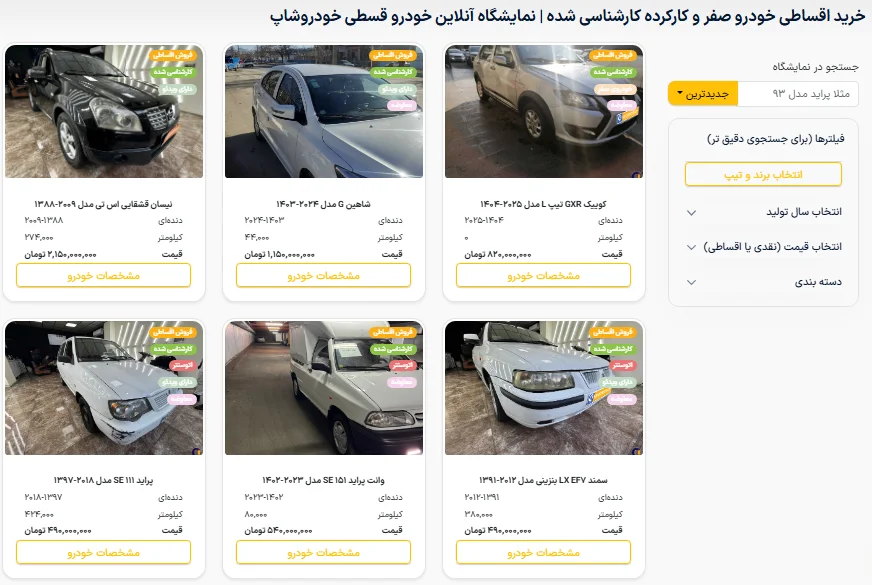Click 'مشخصات خودرو' button for Nissan Qashqai
The image size is (872, 585).
click(x=103, y=275)
